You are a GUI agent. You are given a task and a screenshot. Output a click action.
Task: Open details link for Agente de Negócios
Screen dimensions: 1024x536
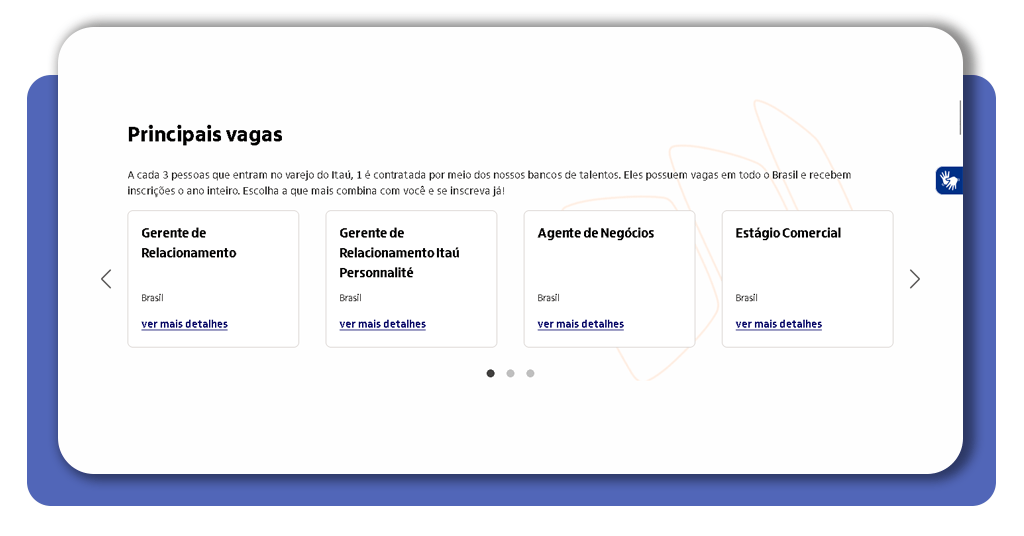click(x=581, y=324)
